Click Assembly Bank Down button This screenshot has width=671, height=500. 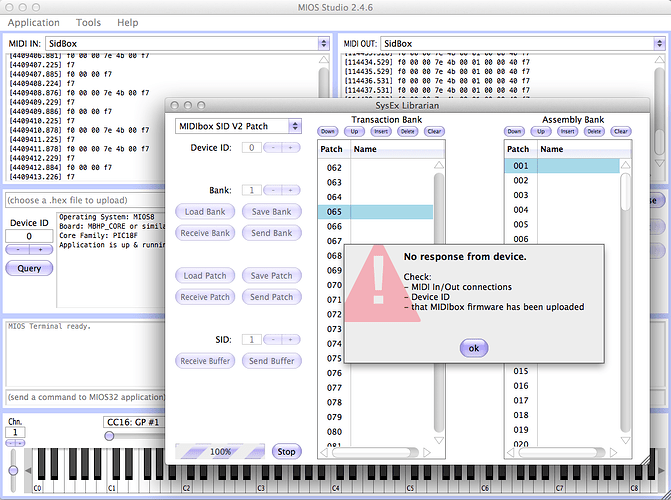514,131
